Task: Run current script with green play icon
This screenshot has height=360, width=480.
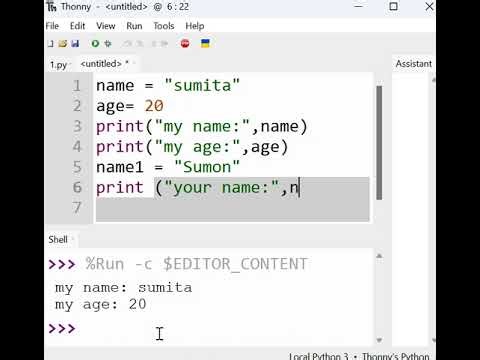Action: pyautogui.click(x=95, y=43)
